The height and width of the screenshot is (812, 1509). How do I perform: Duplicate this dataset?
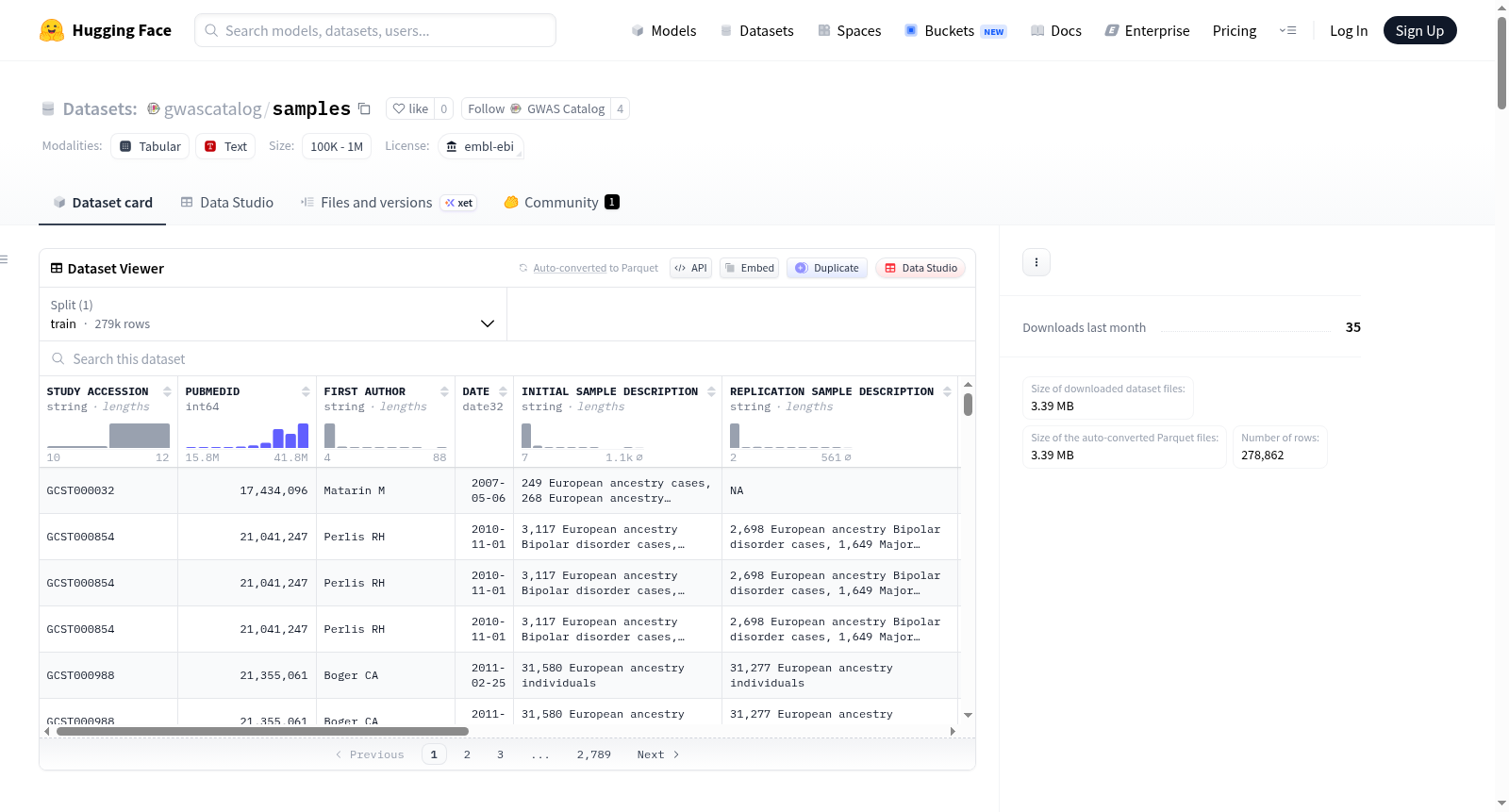click(x=827, y=268)
